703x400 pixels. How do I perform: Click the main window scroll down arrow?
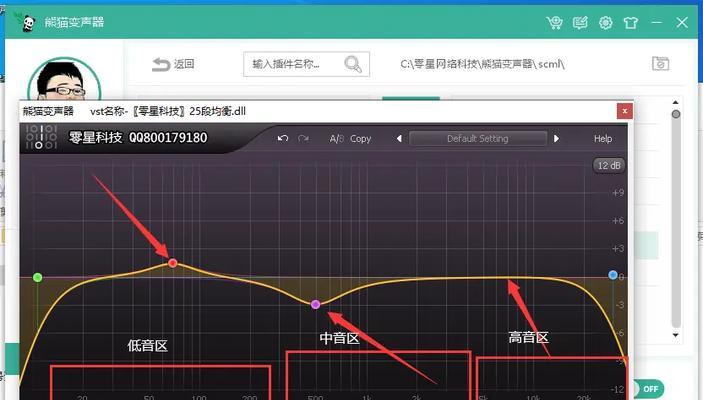pos(676,335)
